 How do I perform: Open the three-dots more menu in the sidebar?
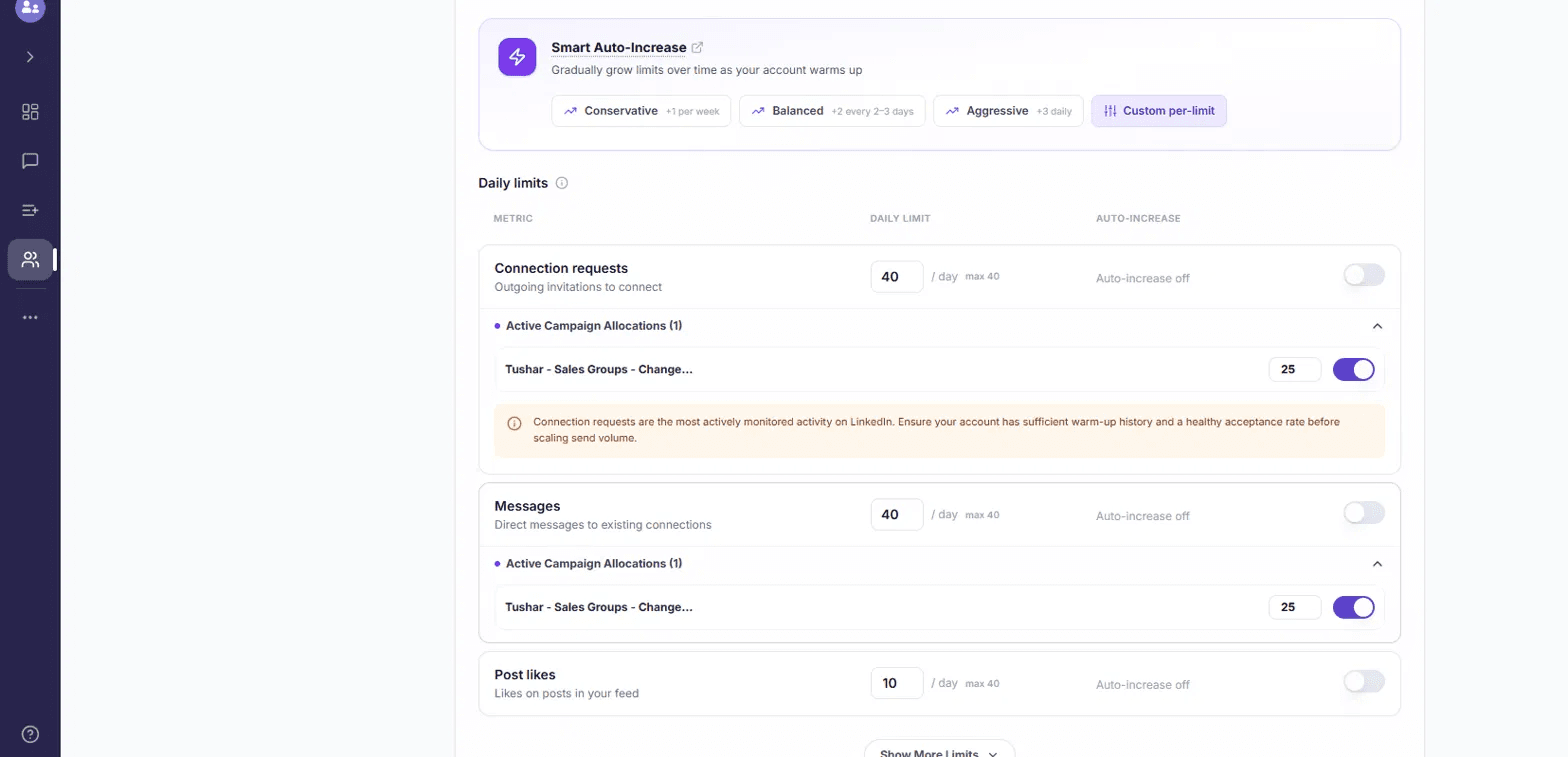click(30, 317)
